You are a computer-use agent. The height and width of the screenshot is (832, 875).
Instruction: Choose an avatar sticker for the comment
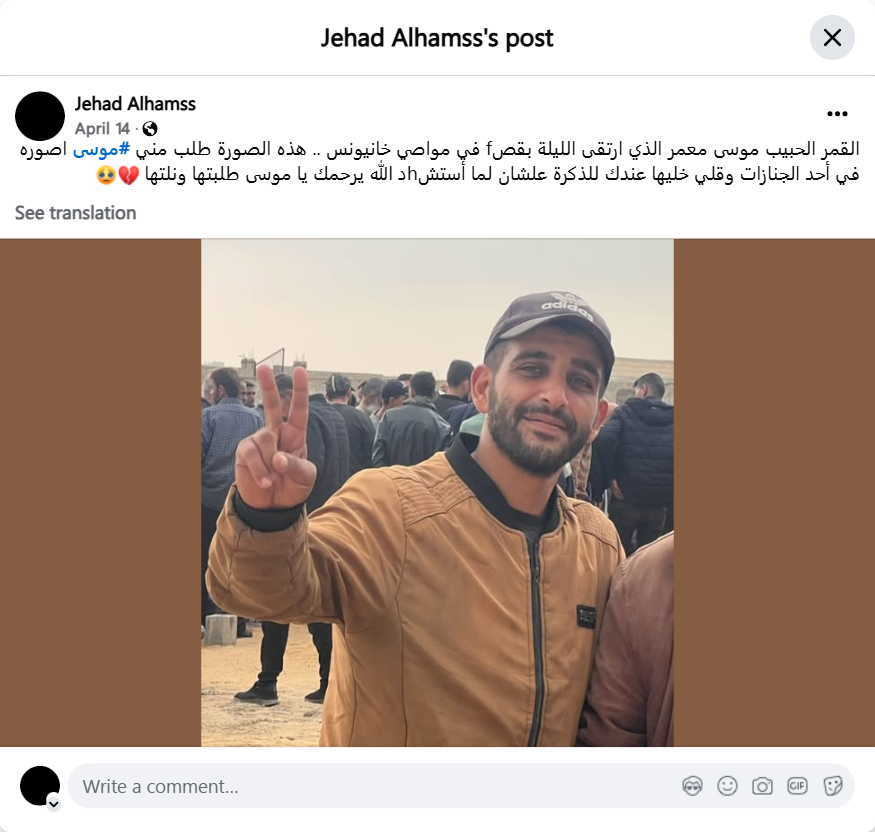coord(692,786)
